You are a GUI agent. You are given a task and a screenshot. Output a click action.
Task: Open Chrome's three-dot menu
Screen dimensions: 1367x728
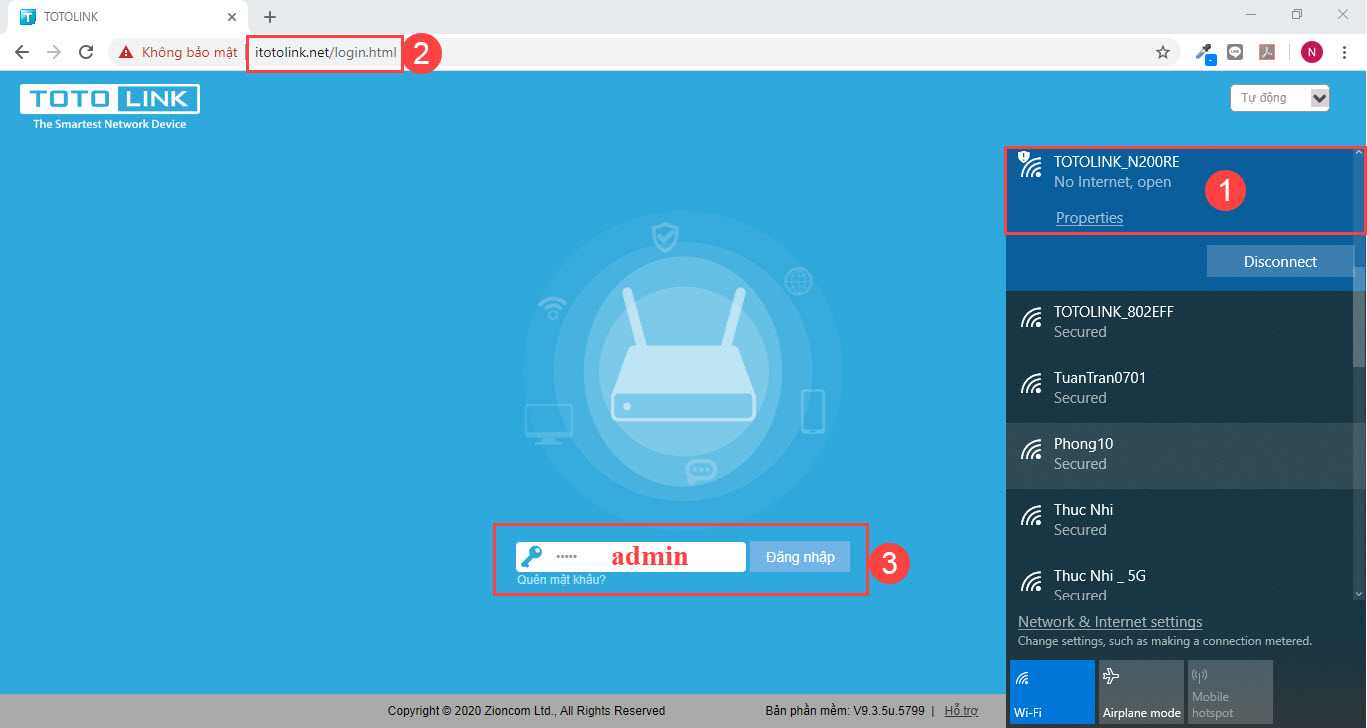coord(1345,52)
